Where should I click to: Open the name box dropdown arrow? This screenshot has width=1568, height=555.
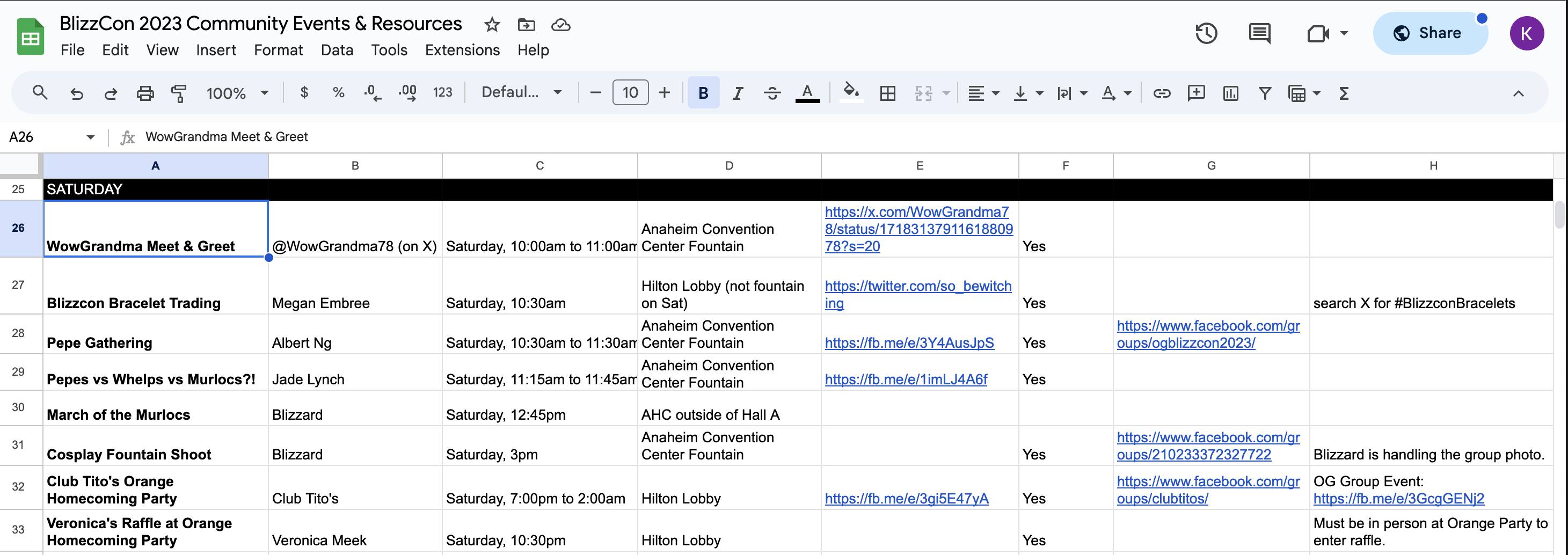pos(91,137)
